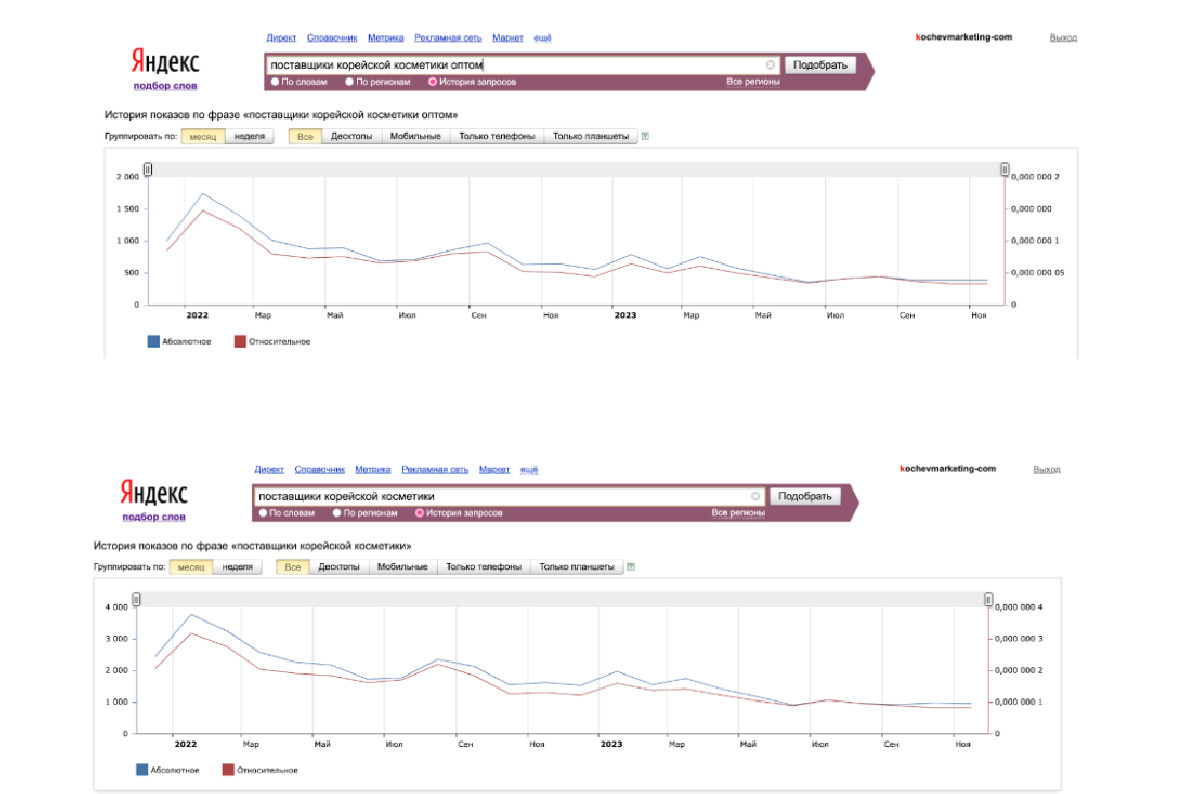Click the blue 'Абсолютное' legend square under the 2 000-scale chart

(x=154, y=342)
